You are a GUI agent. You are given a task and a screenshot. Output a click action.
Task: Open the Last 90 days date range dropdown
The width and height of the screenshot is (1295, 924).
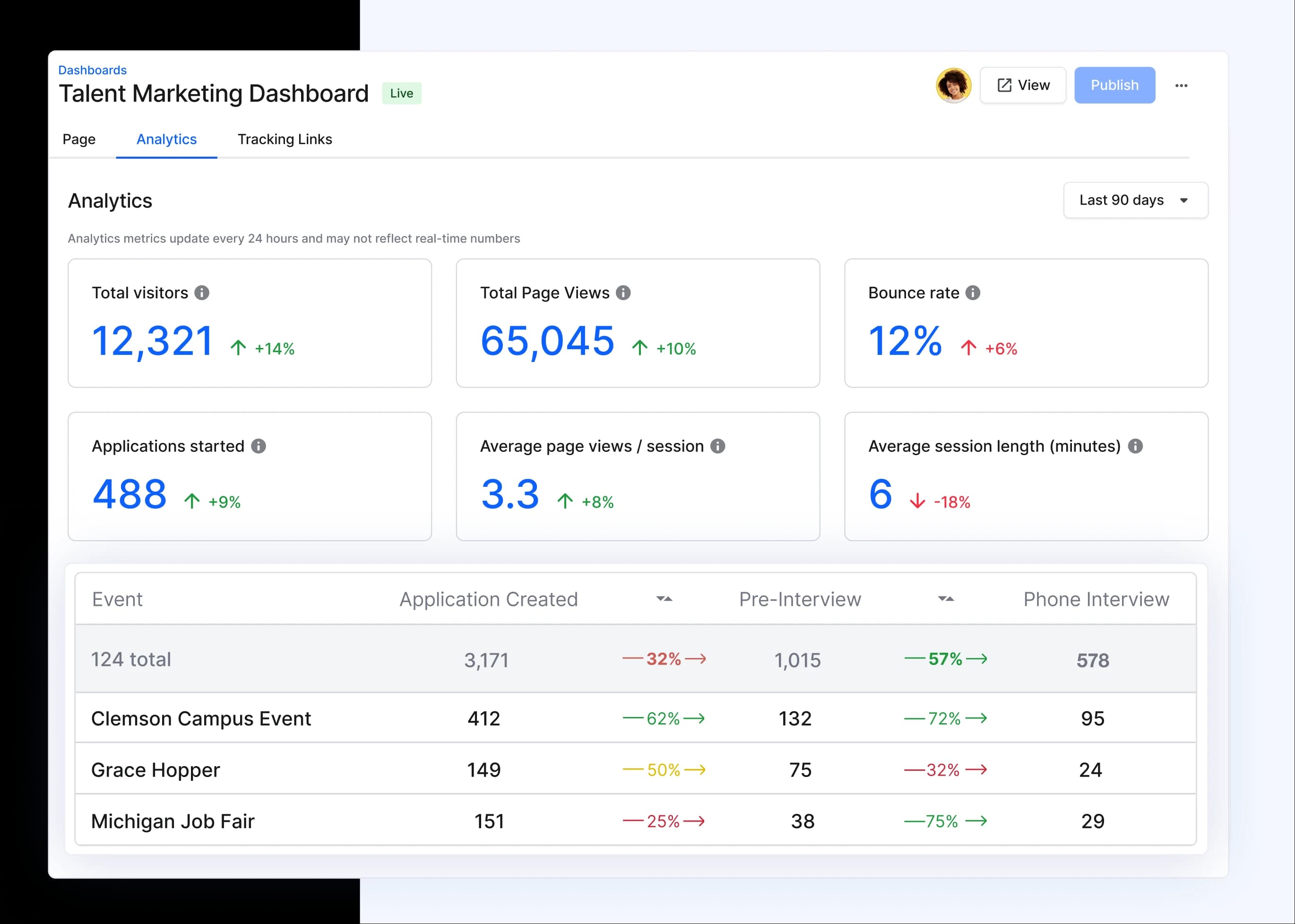1135,200
